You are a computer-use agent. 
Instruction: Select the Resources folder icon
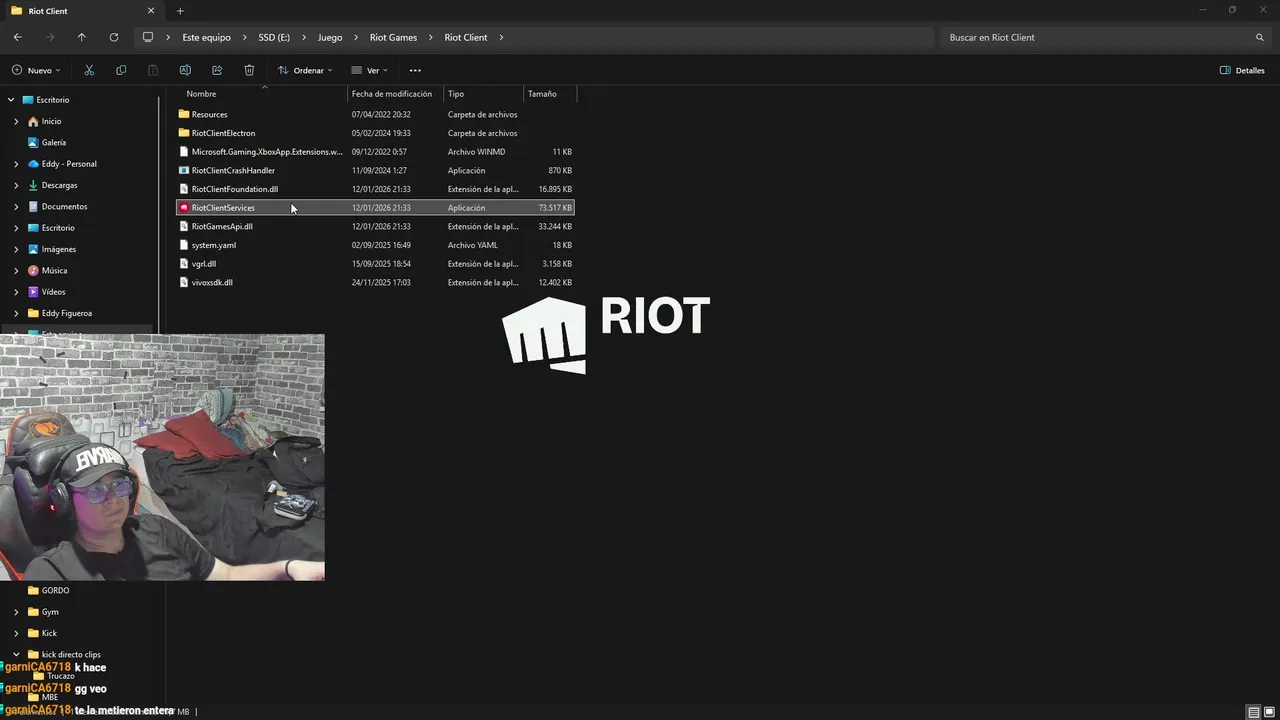[183, 114]
